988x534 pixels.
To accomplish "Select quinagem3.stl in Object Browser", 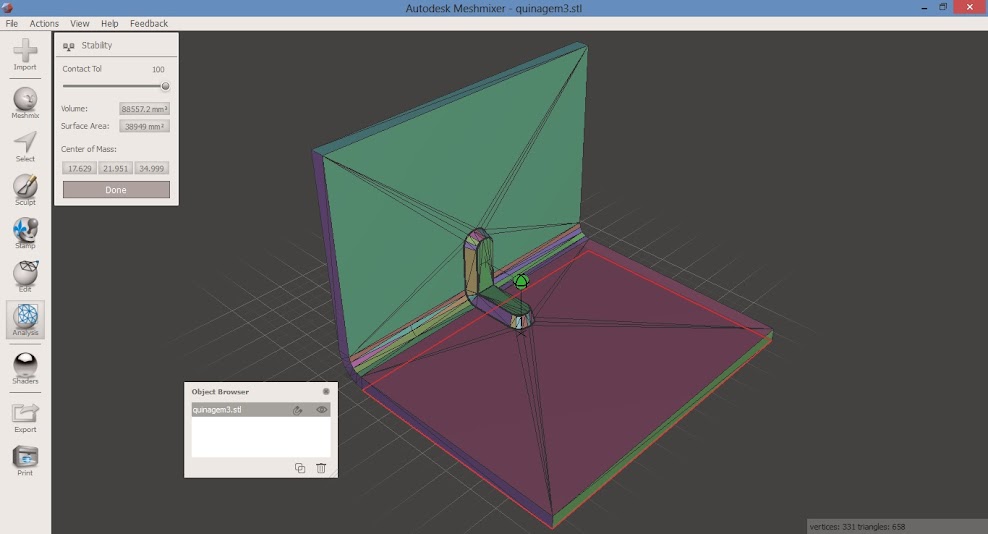I will point(260,410).
